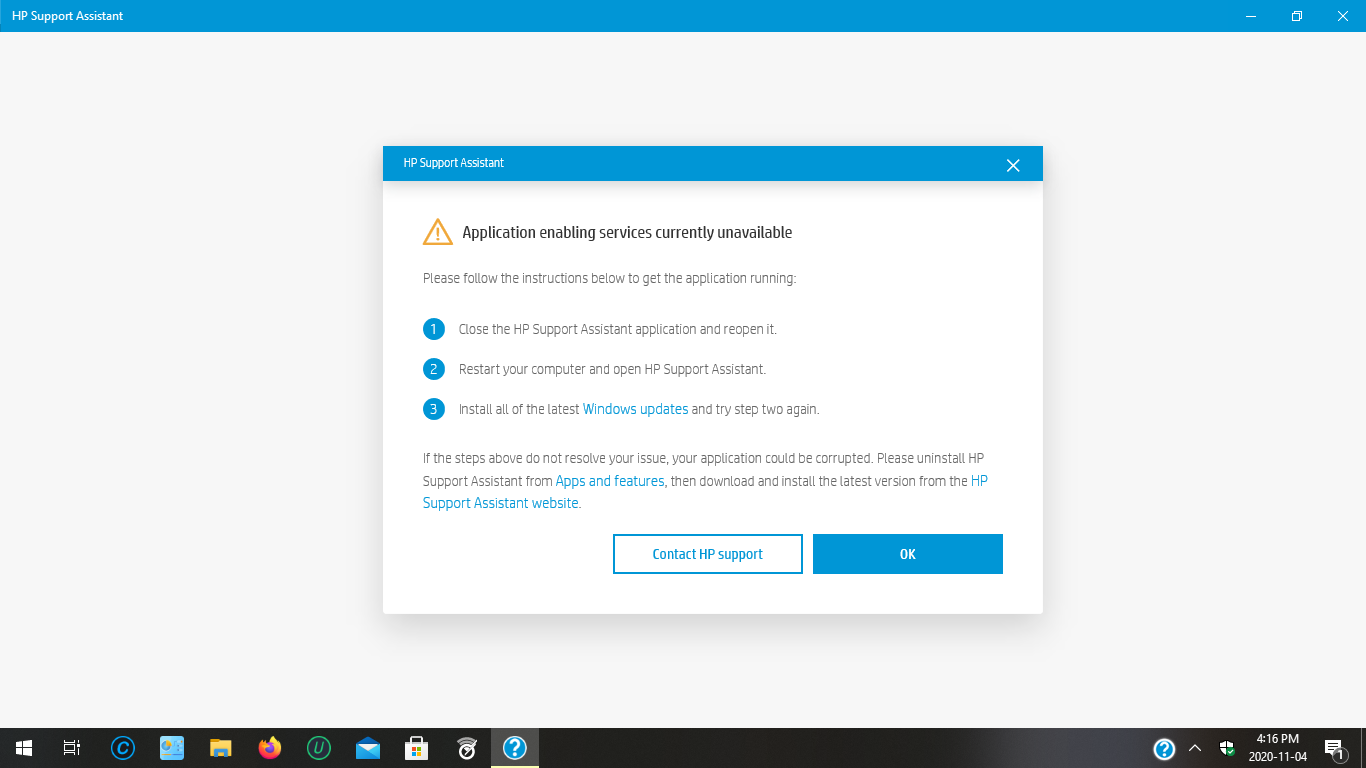Open File Explorer from taskbar
1366x768 pixels.
pyautogui.click(x=221, y=748)
